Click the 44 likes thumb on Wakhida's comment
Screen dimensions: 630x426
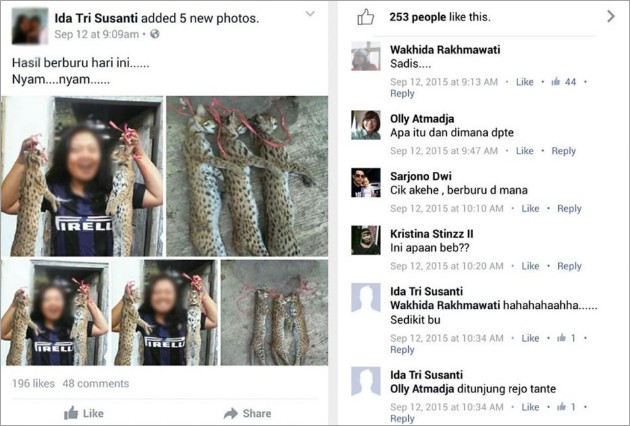(x=564, y=82)
